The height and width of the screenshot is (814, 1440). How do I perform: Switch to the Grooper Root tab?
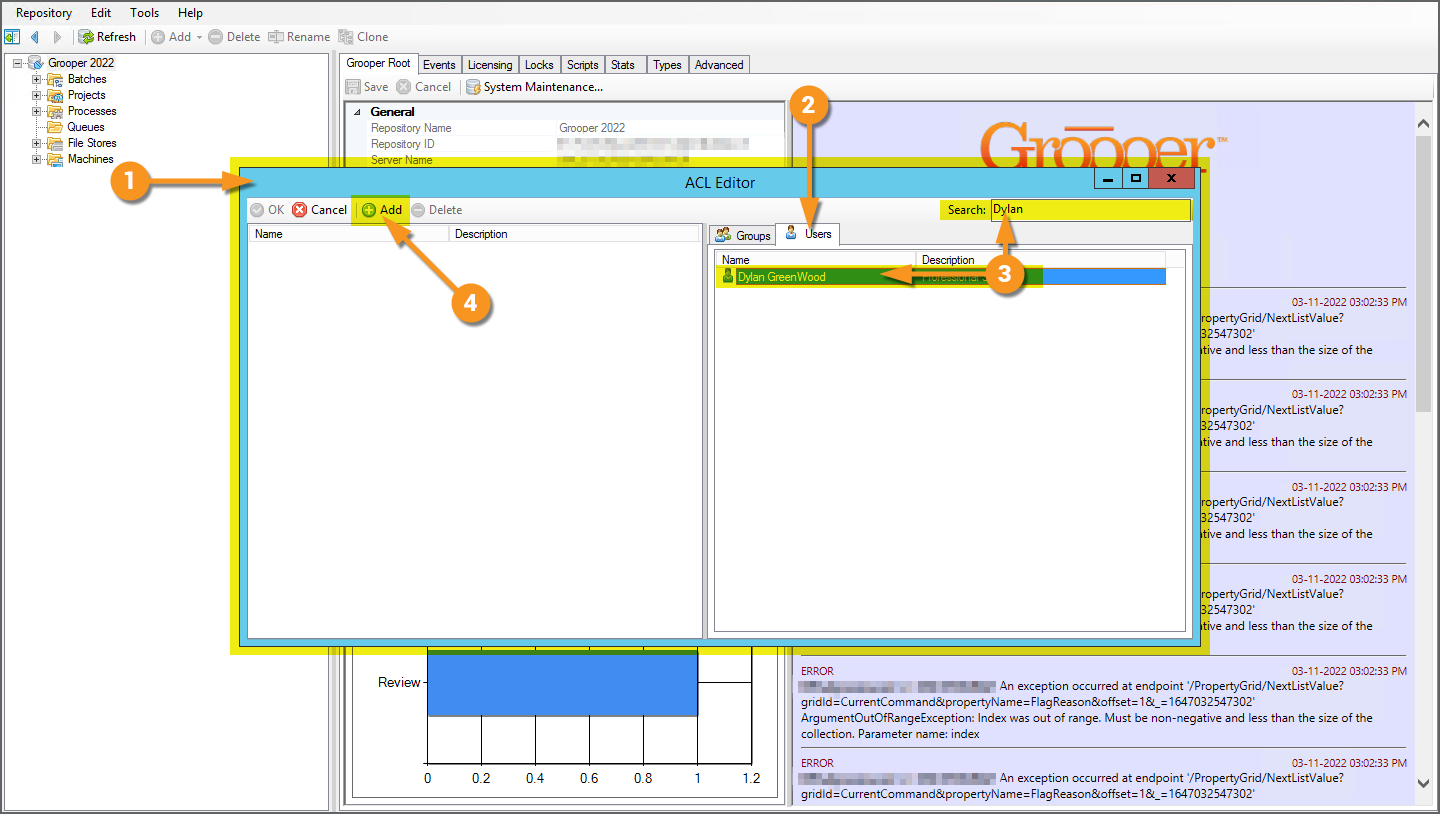coord(379,63)
